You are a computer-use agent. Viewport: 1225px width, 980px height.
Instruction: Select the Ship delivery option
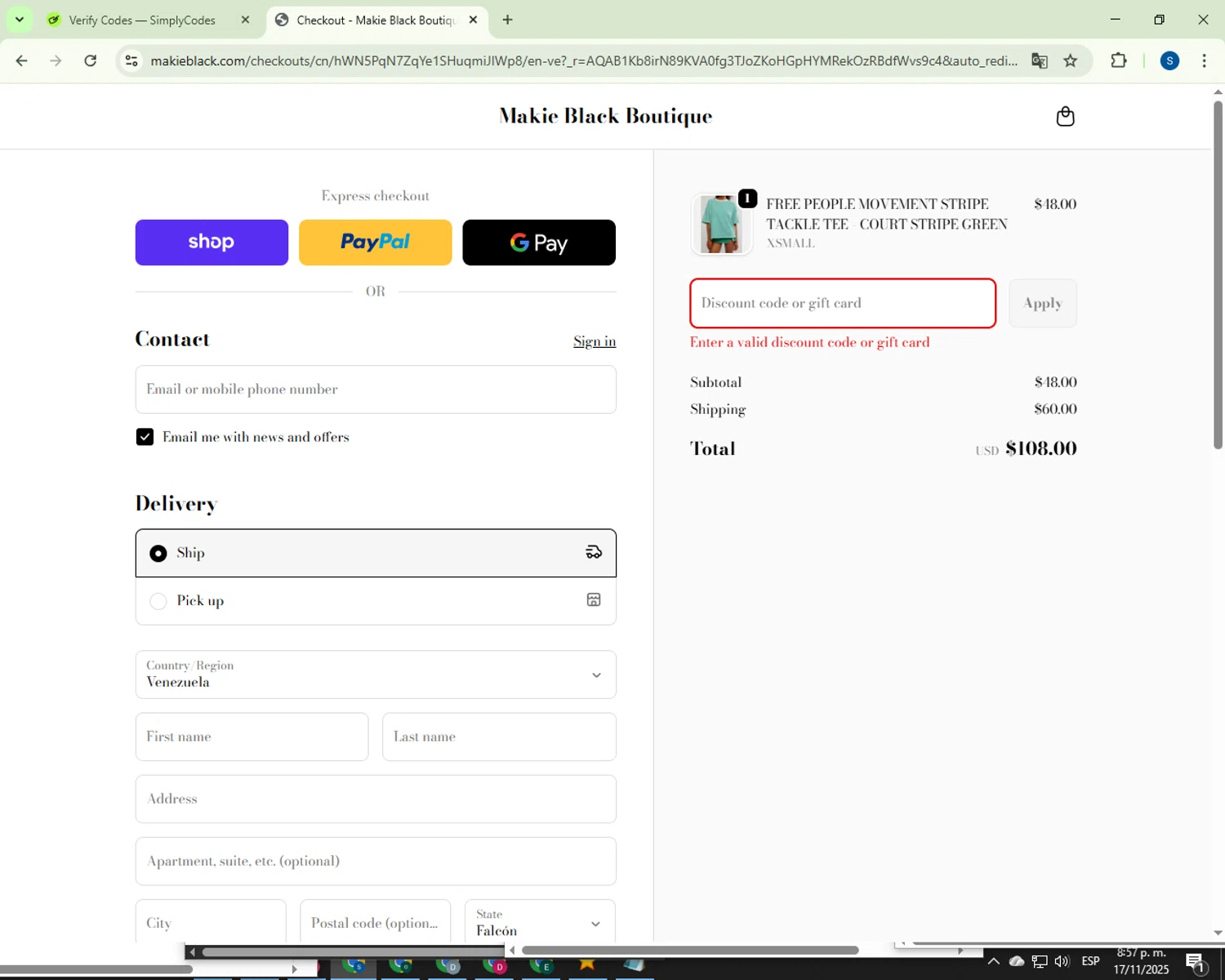click(x=376, y=553)
